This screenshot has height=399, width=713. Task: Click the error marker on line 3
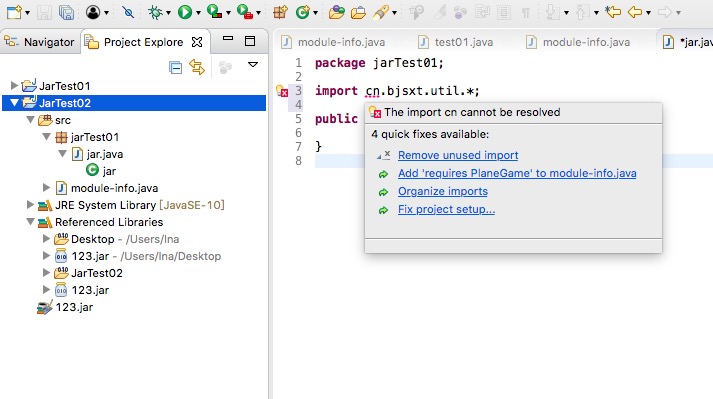282,91
